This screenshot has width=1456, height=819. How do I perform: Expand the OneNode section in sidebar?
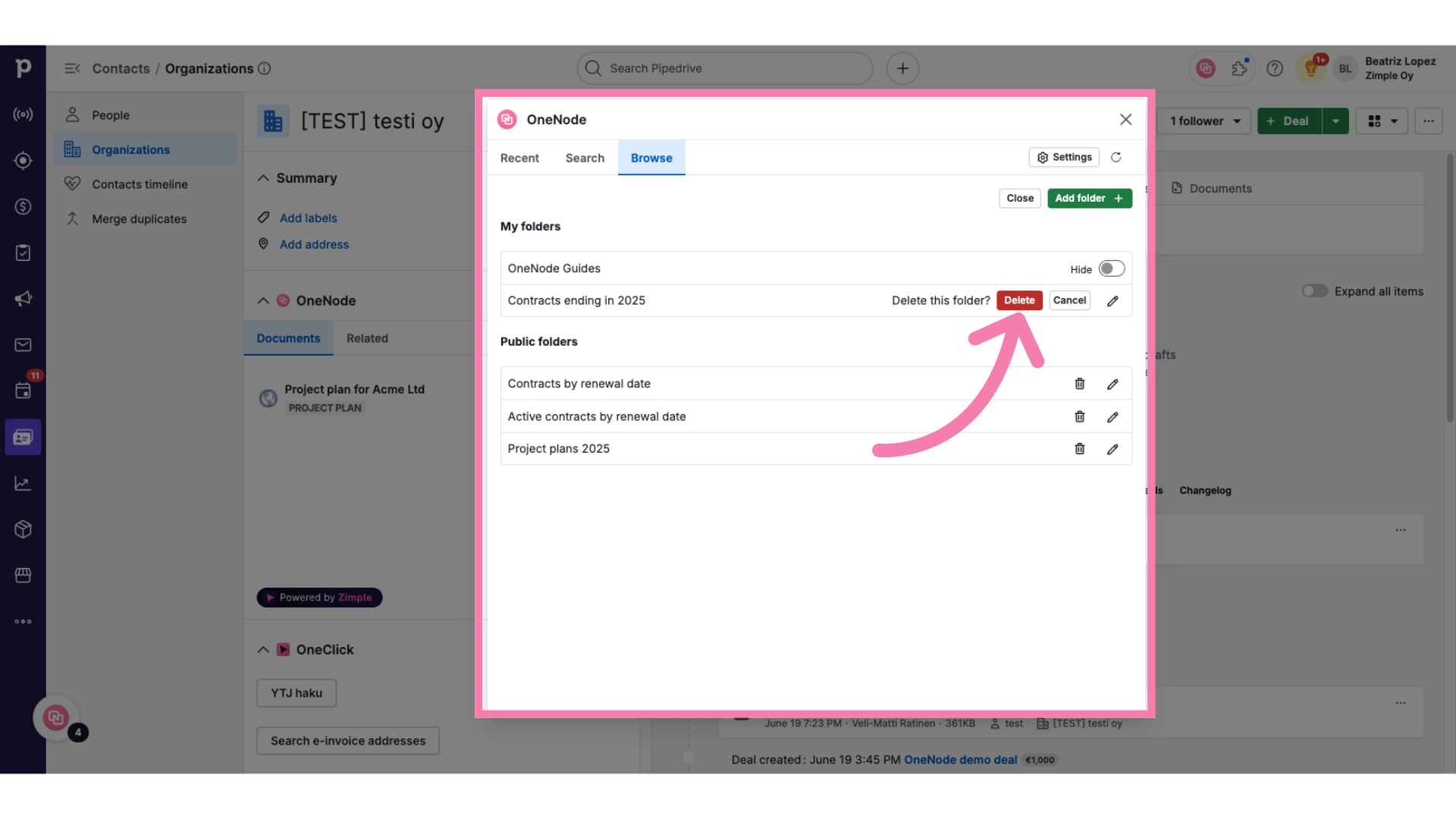[x=262, y=300]
